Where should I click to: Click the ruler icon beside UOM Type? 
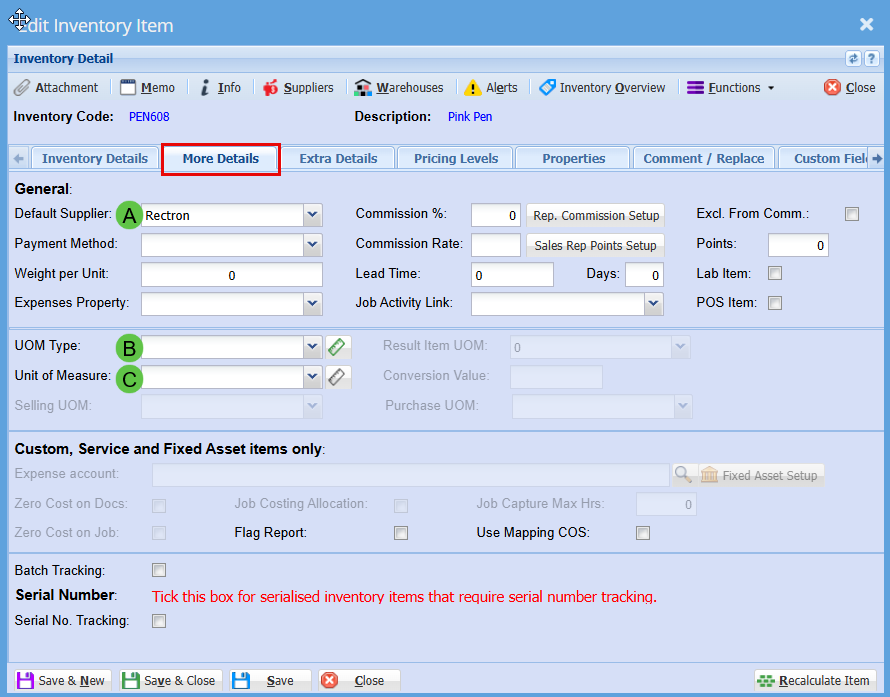pyautogui.click(x=338, y=347)
